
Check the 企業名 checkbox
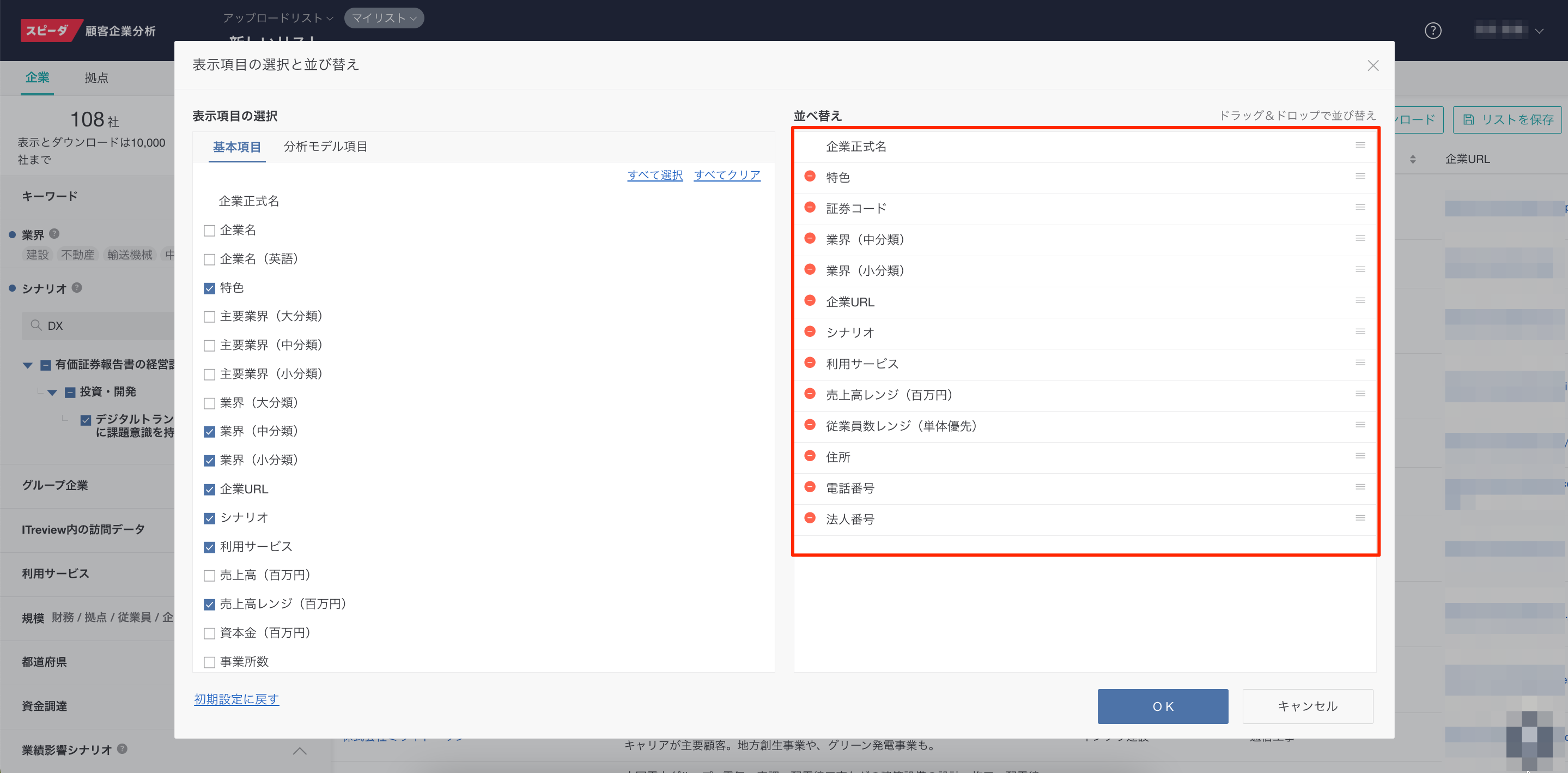coord(209,231)
